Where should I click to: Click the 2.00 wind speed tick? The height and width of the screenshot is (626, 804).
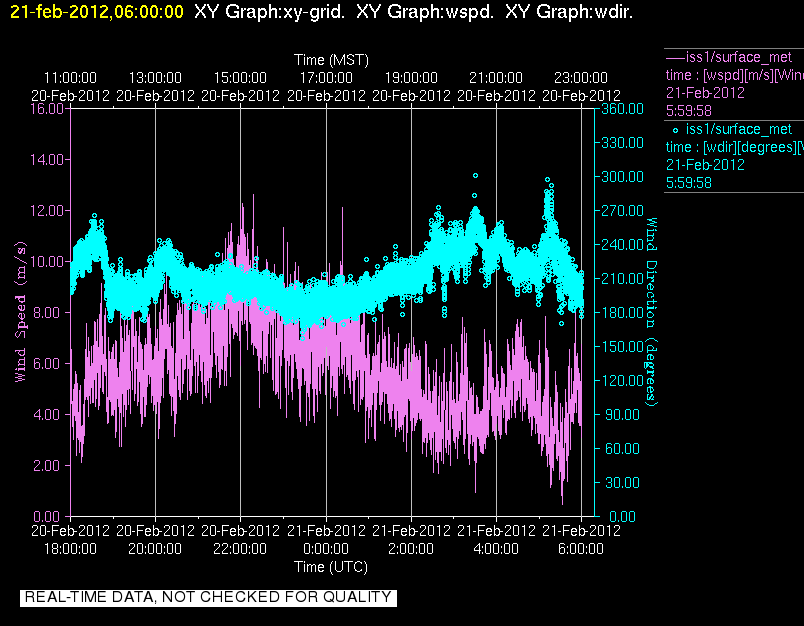49,466
